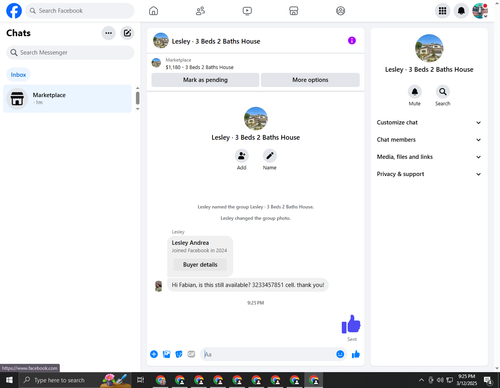This screenshot has width=500, height=388.
Task: Open the Marketplace chat folder
Action: [x=67, y=99]
